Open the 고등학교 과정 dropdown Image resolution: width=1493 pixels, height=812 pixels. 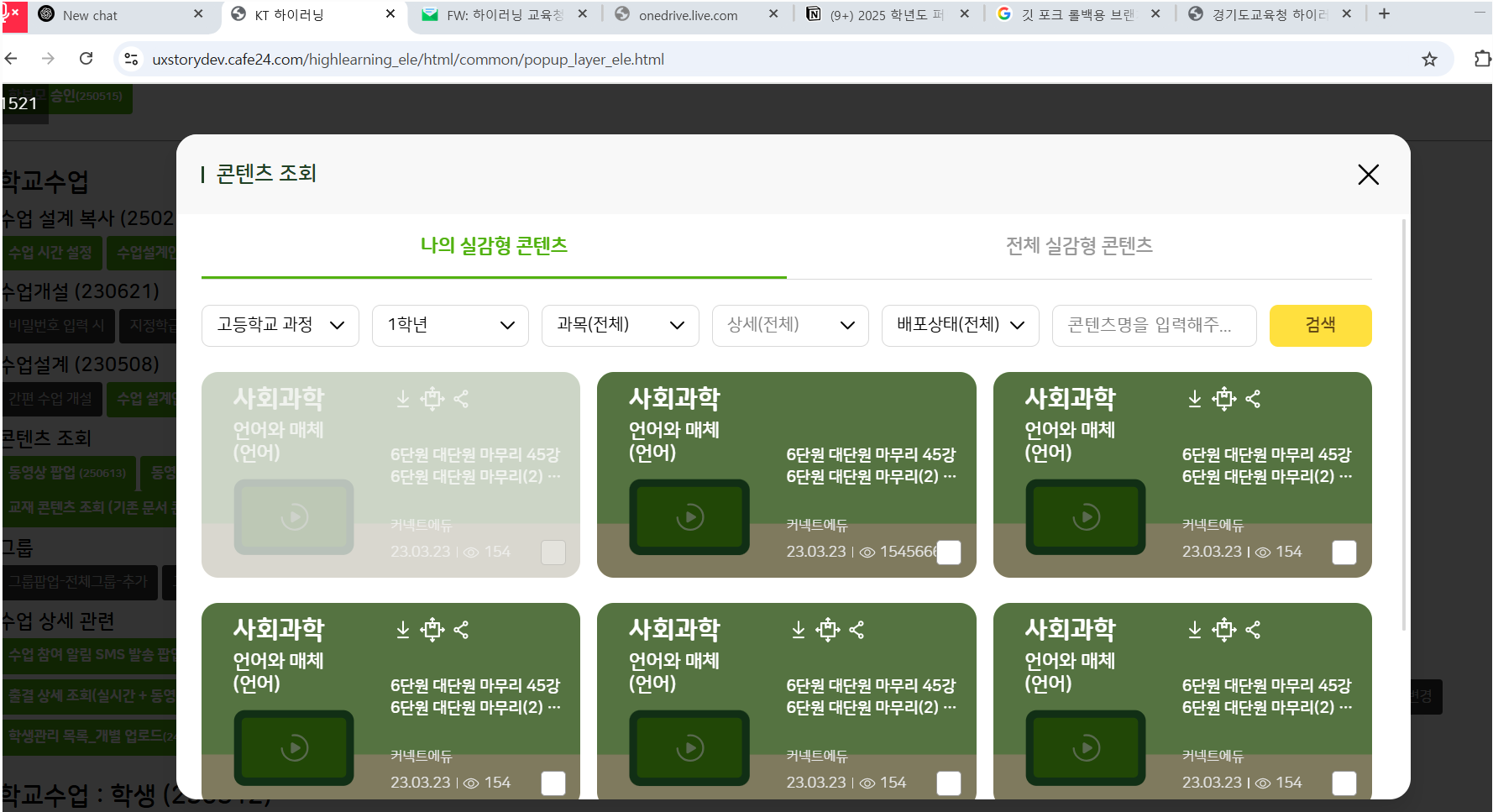click(280, 325)
